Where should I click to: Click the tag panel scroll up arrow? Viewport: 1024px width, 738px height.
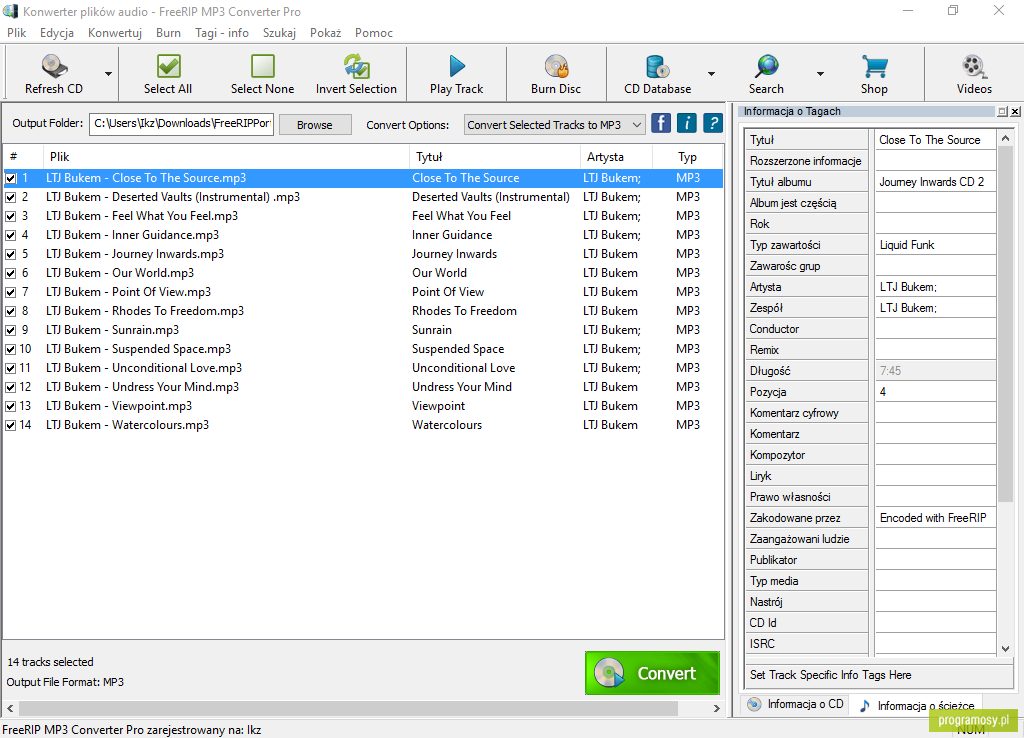1006,138
